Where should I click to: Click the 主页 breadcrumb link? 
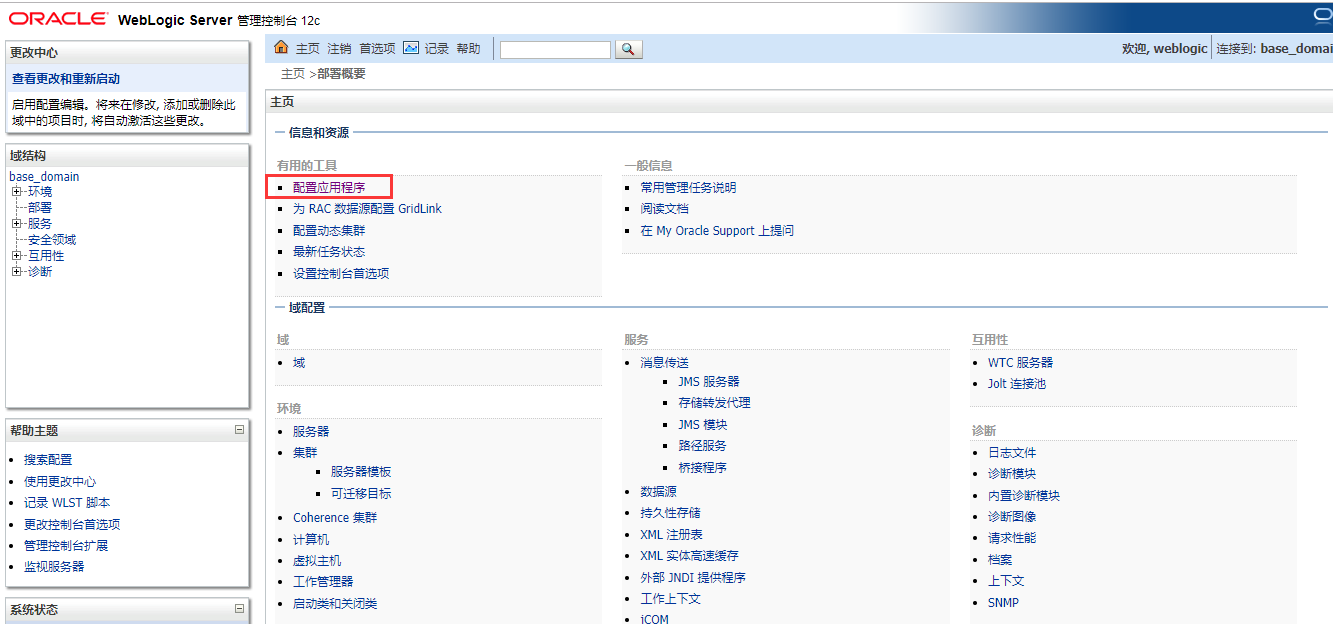293,74
